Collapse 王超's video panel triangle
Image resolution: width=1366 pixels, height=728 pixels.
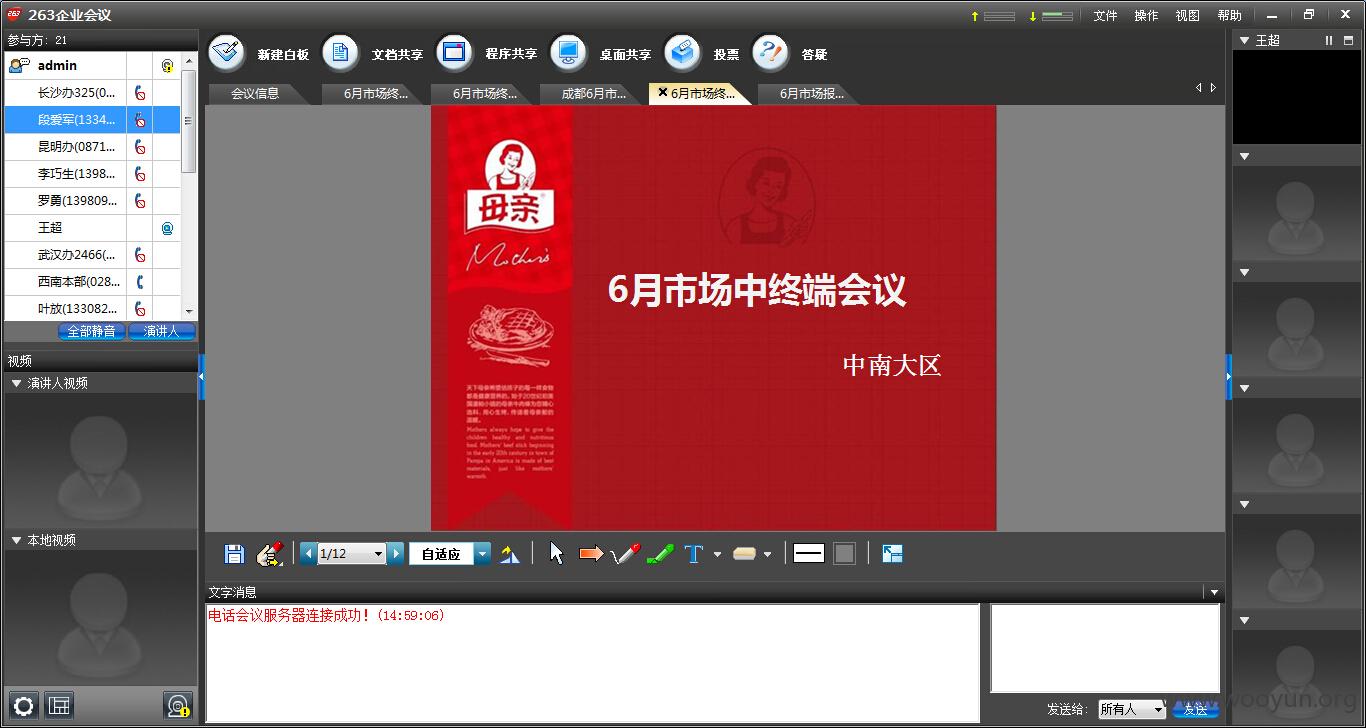pyautogui.click(x=1245, y=40)
